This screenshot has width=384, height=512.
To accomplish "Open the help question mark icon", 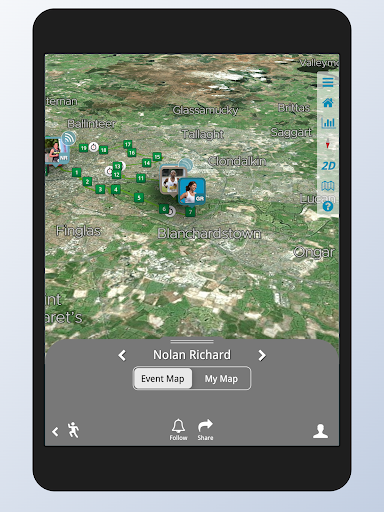I will click(328, 206).
